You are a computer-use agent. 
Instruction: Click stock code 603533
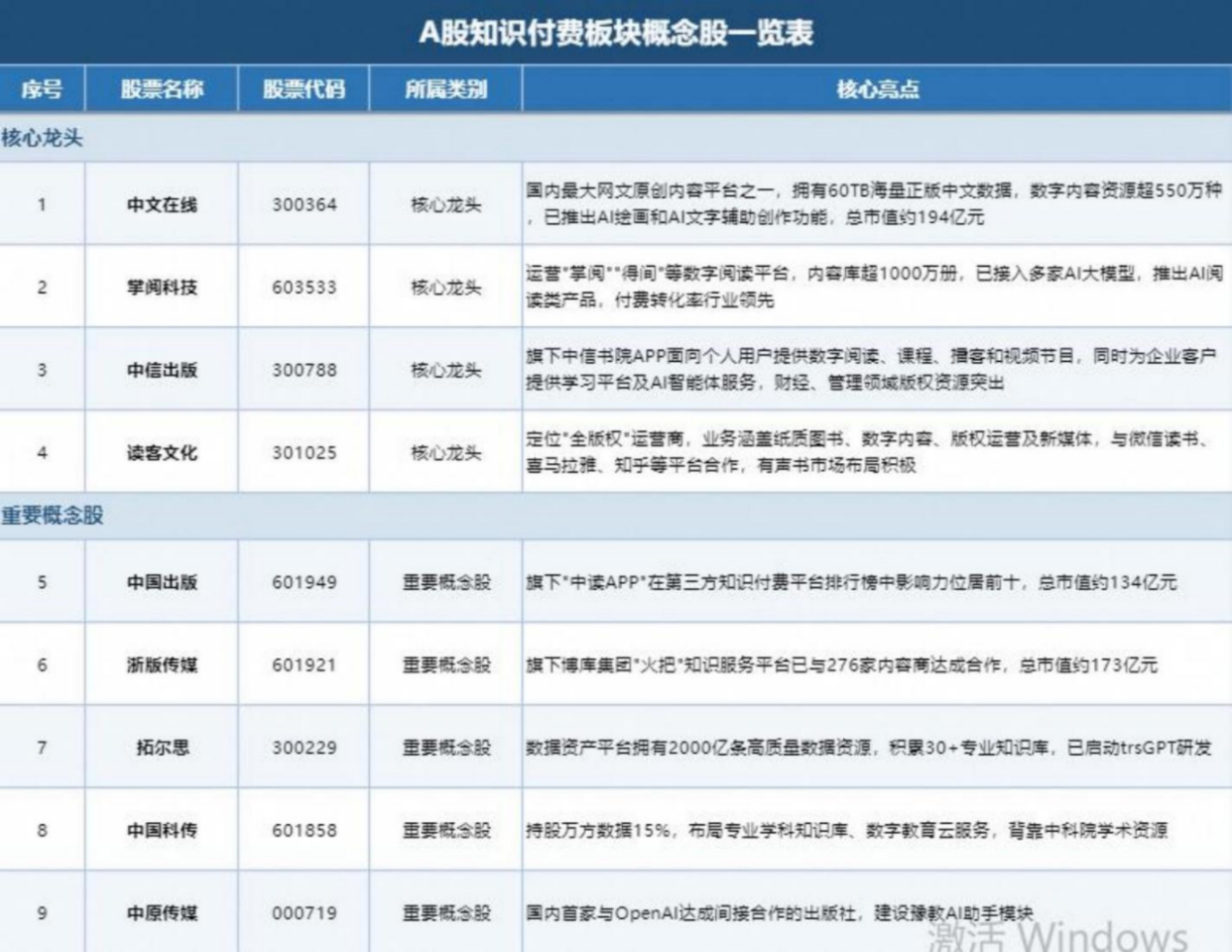[305, 287]
